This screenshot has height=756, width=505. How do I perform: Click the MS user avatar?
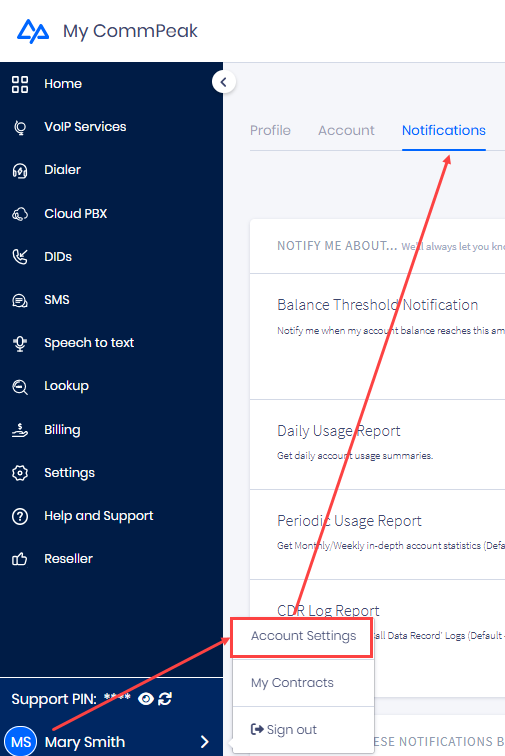(21, 742)
